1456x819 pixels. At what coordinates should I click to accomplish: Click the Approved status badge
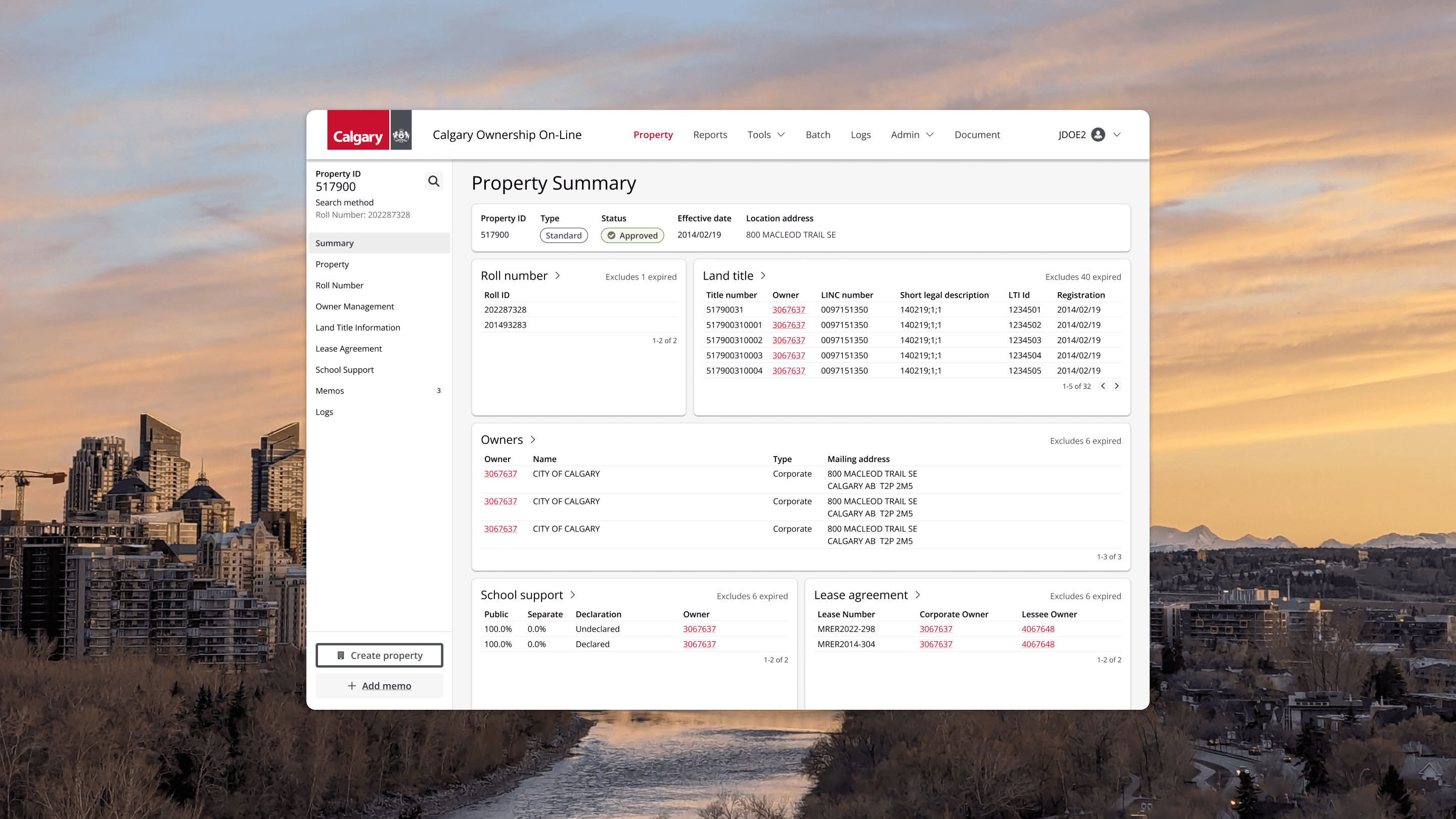click(632, 235)
